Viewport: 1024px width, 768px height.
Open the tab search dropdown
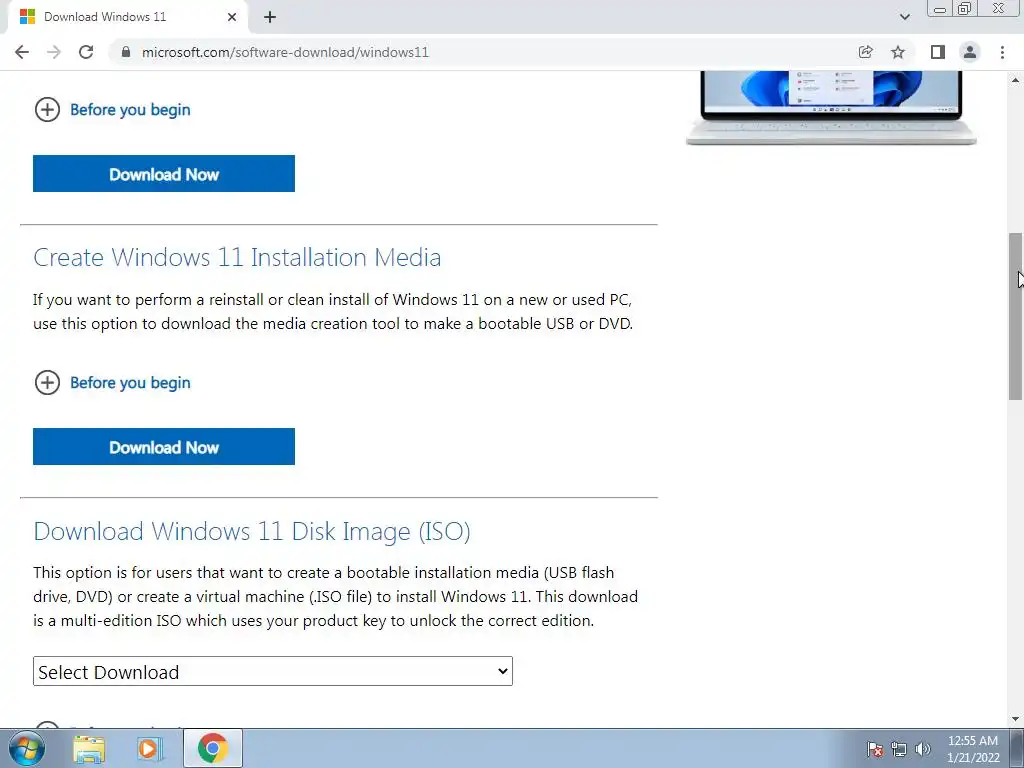point(904,17)
